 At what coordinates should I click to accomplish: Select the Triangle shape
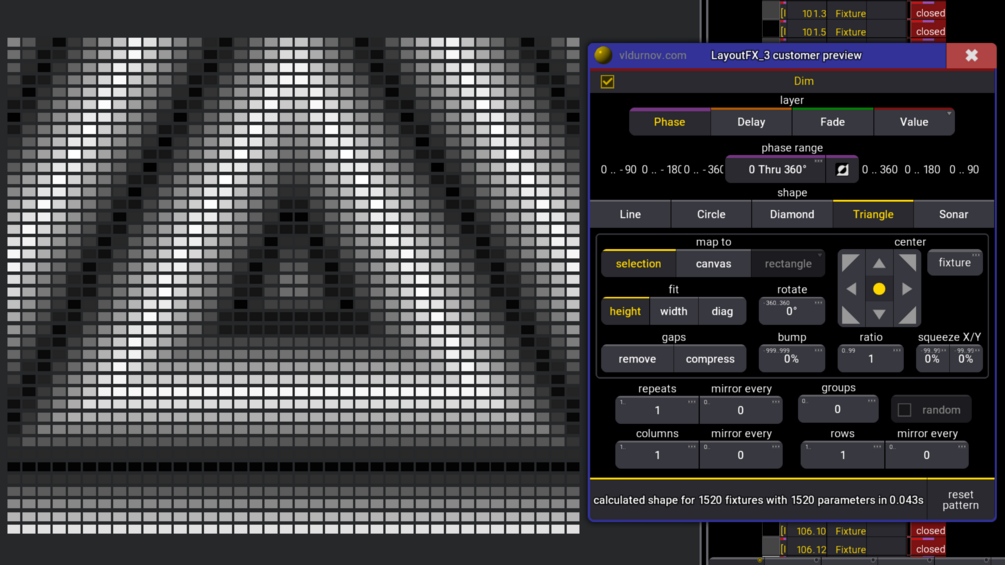[873, 215]
